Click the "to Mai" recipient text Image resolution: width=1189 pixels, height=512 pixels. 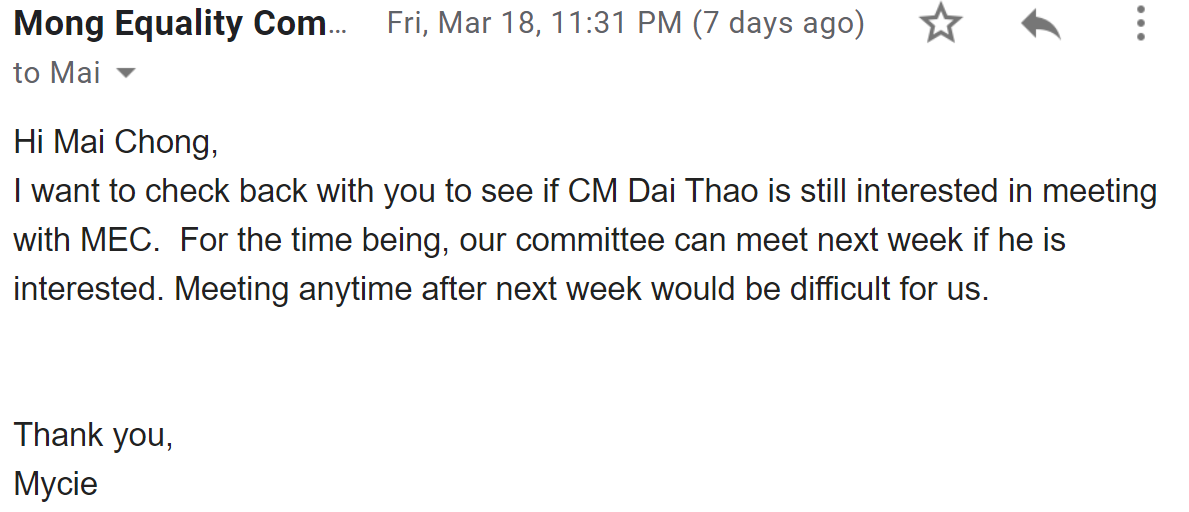pyautogui.click(x=56, y=73)
